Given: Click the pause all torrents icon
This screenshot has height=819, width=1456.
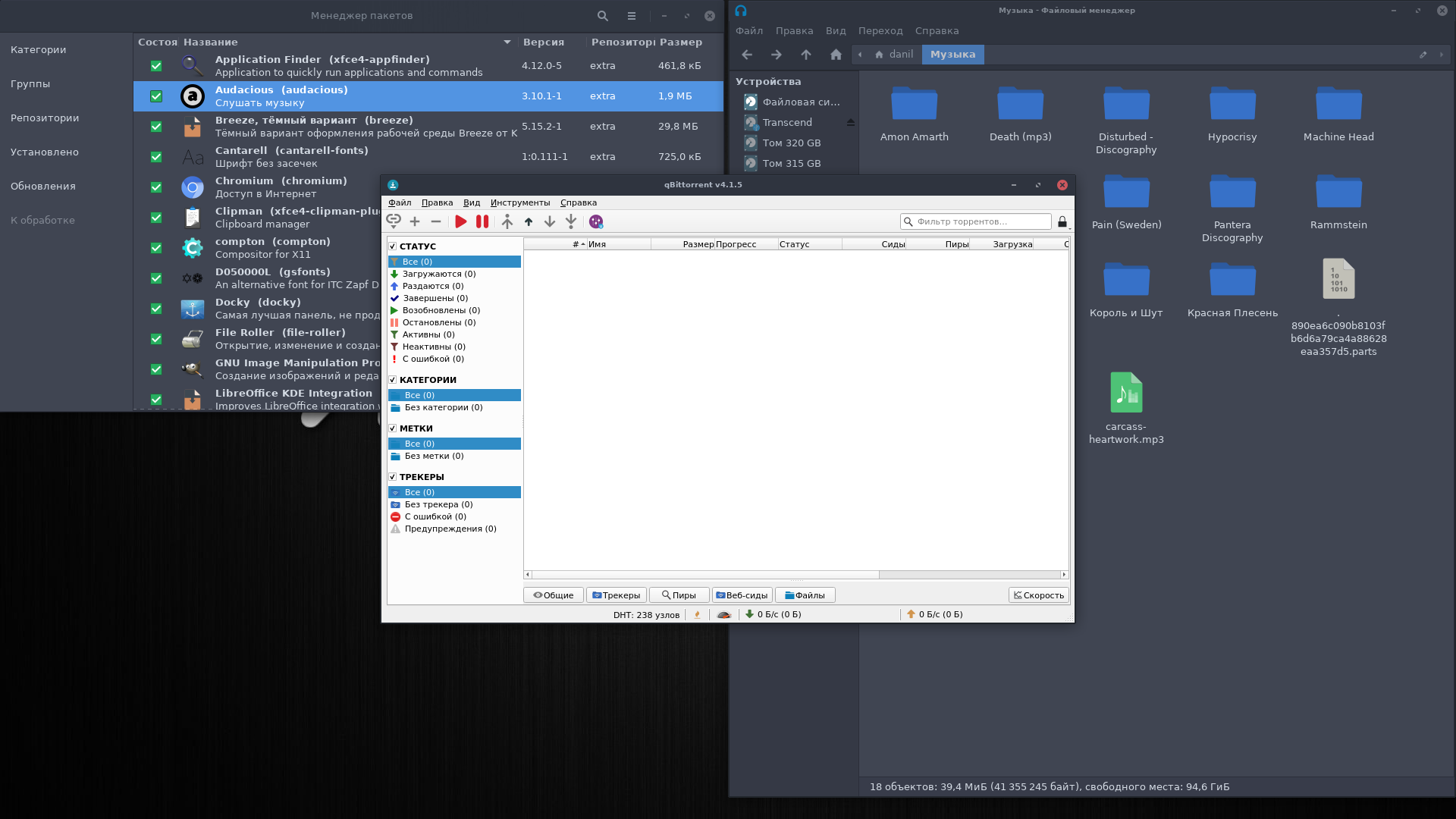Looking at the screenshot, I should coord(482,221).
